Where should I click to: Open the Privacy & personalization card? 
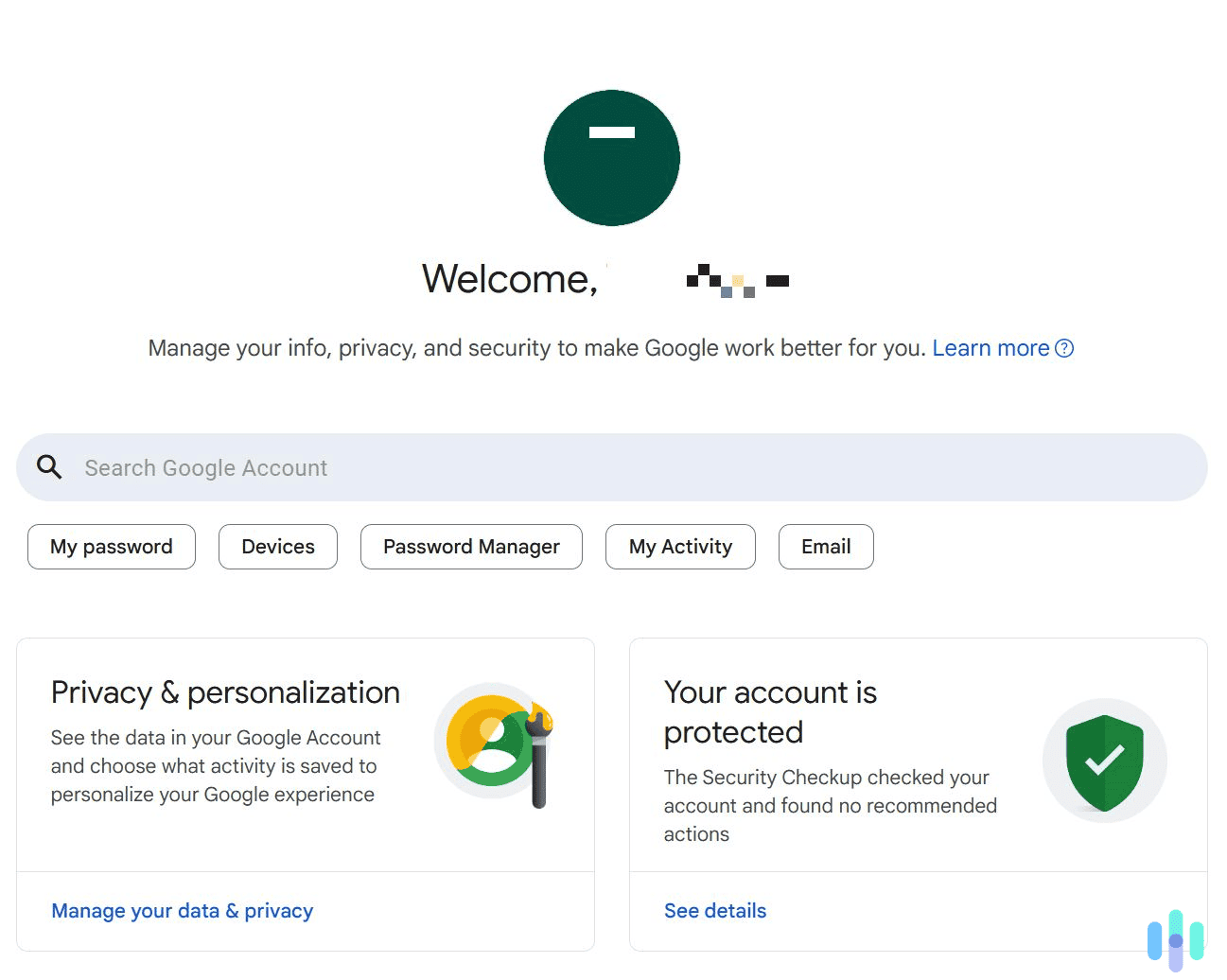(x=224, y=691)
